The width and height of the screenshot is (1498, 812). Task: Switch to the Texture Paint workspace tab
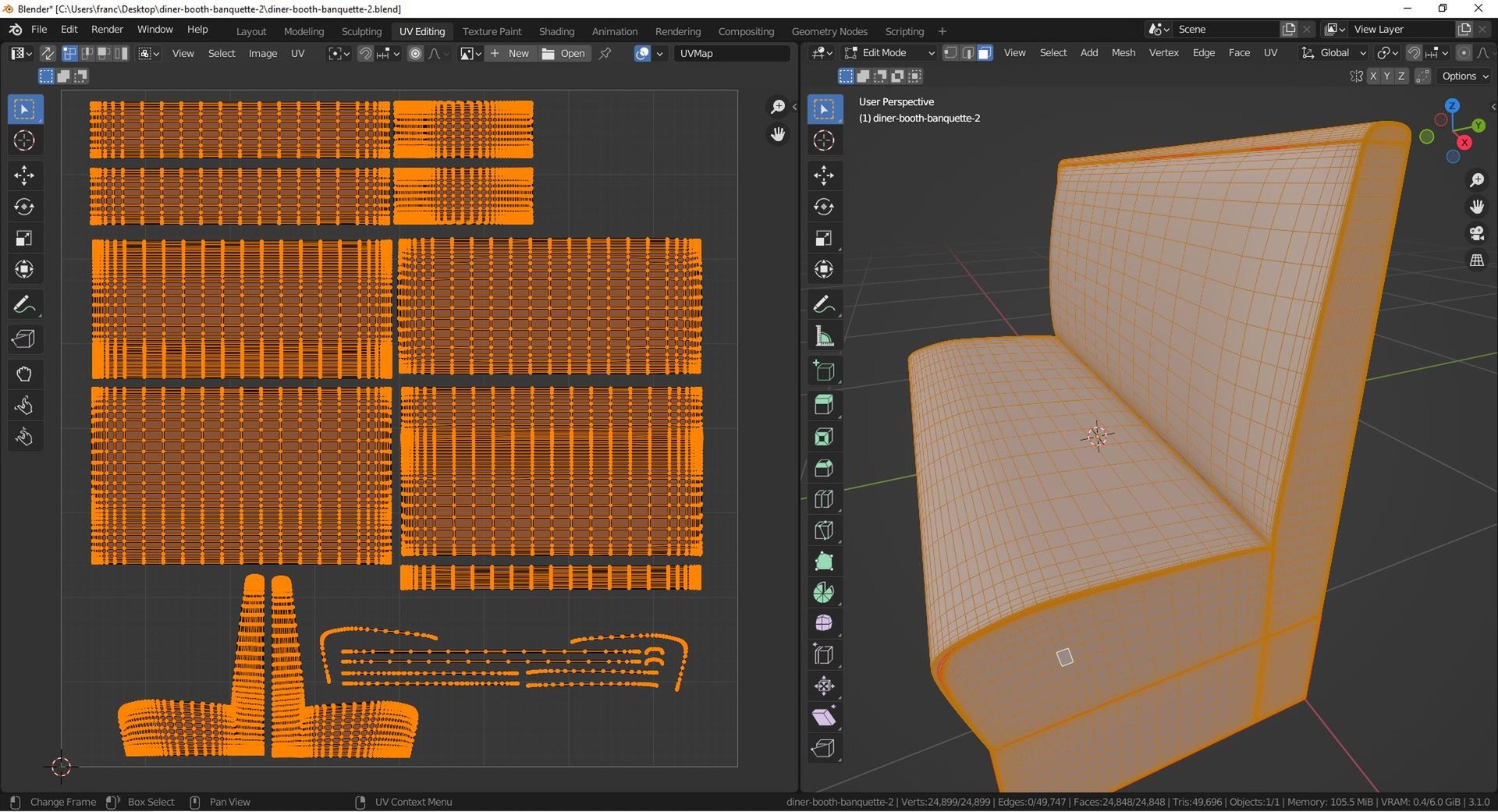[492, 31]
